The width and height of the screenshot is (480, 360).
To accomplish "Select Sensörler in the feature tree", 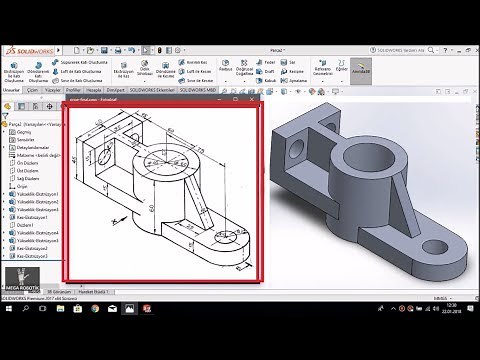I will coord(22,140).
